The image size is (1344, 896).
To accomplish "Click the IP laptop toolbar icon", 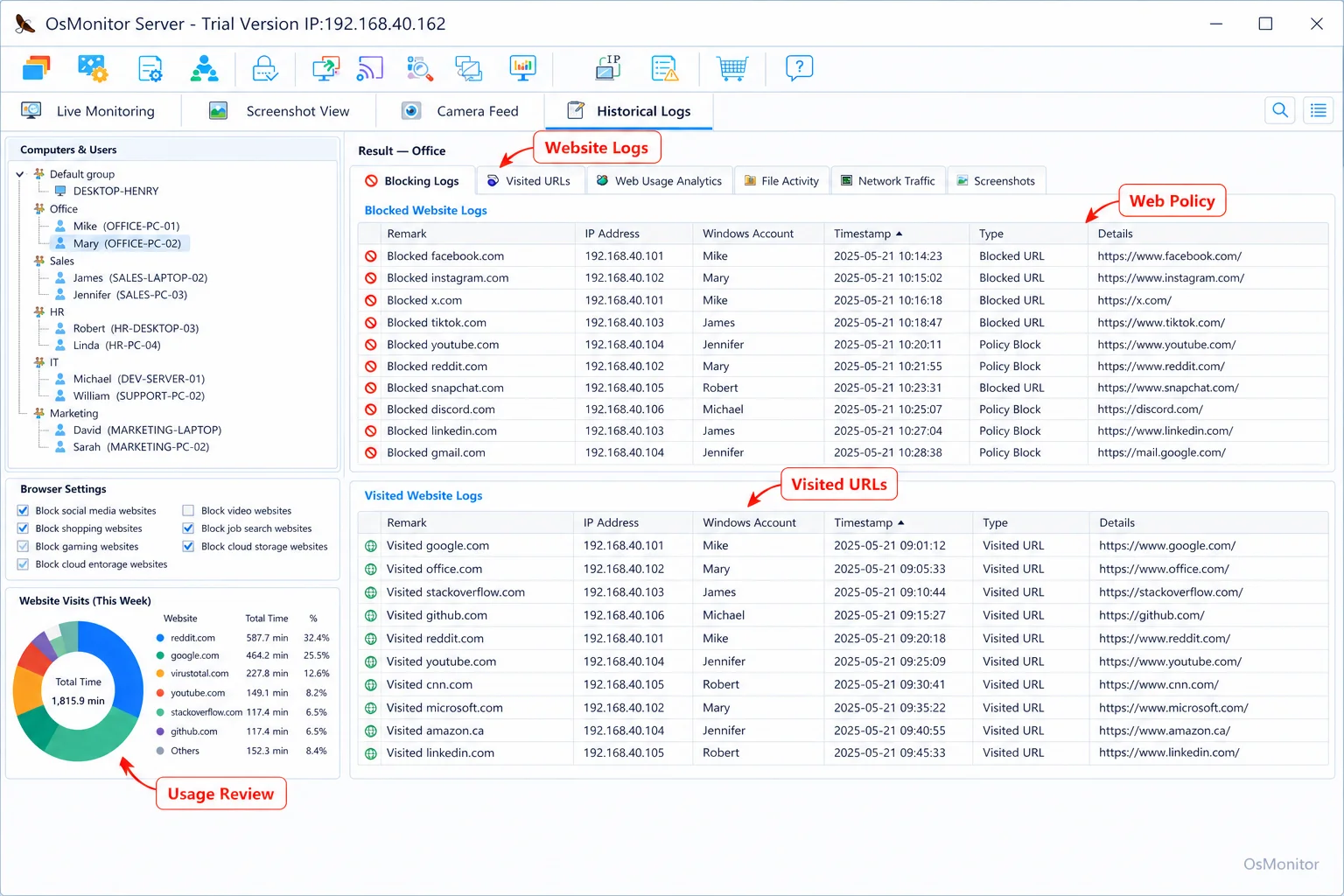I will pos(608,68).
